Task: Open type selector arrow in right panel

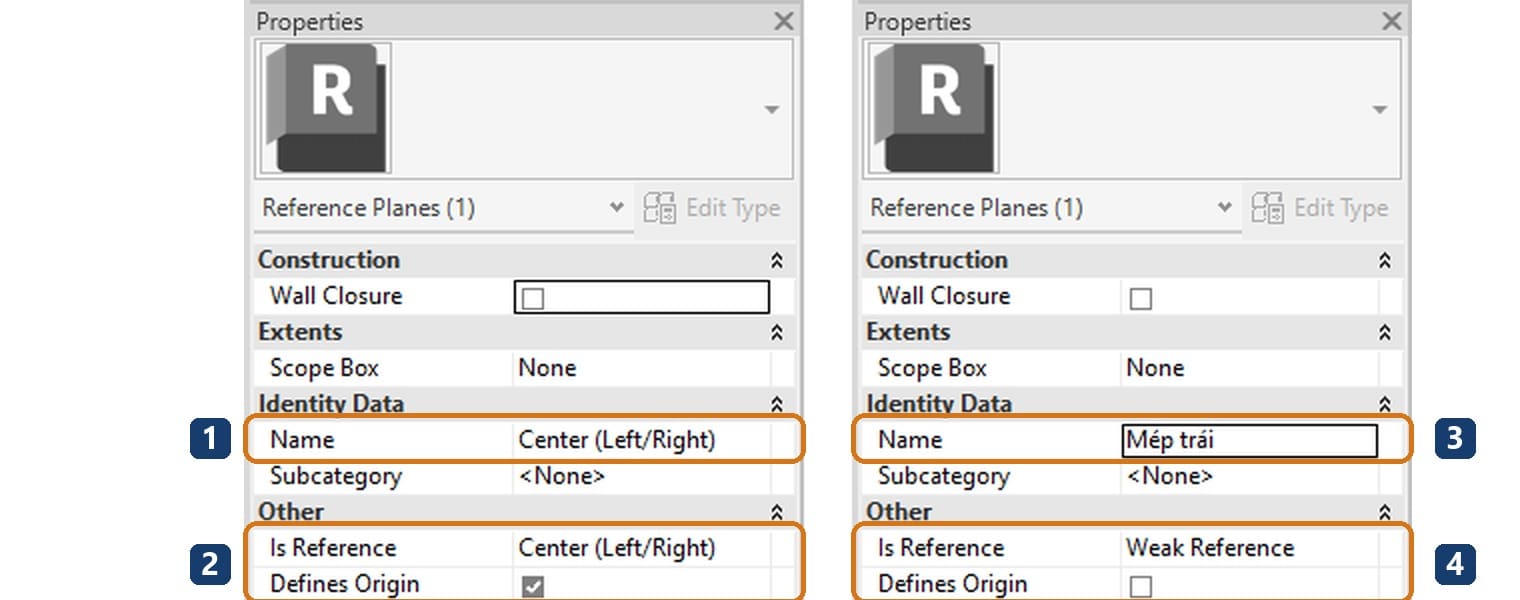Action: coord(1379,109)
